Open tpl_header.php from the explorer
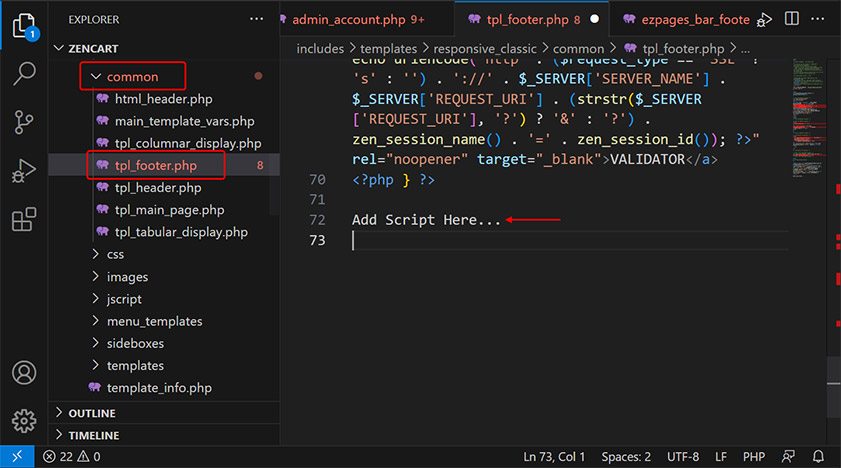Image resolution: width=841 pixels, height=468 pixels. (158, 187)
